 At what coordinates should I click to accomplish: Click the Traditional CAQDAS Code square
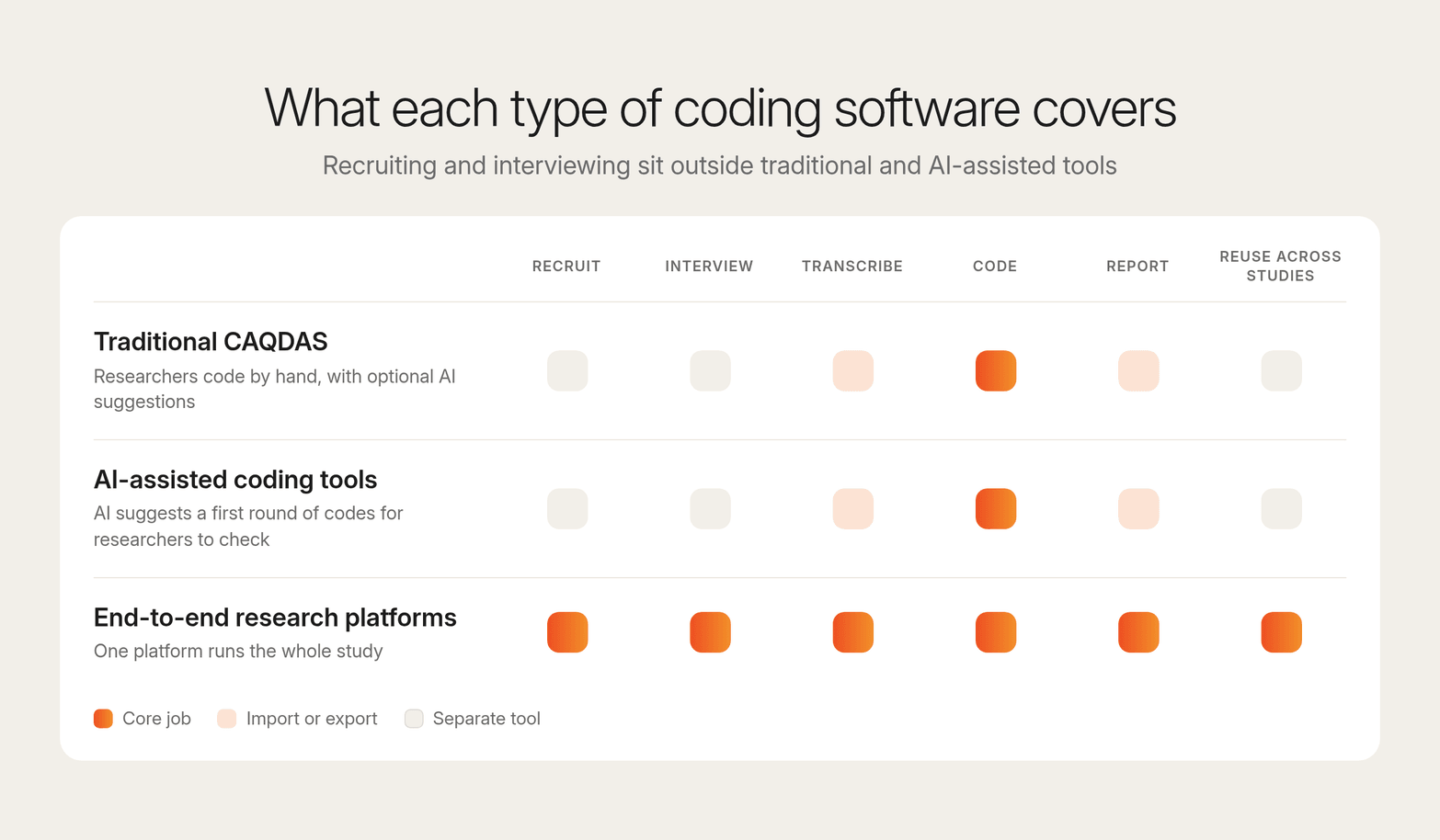click(x=996, y=370)
